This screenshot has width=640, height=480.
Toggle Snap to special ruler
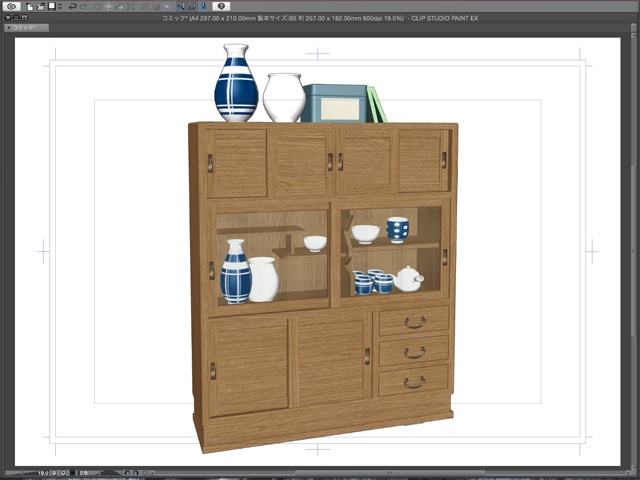pyautogui.click(x=192, y=6)
